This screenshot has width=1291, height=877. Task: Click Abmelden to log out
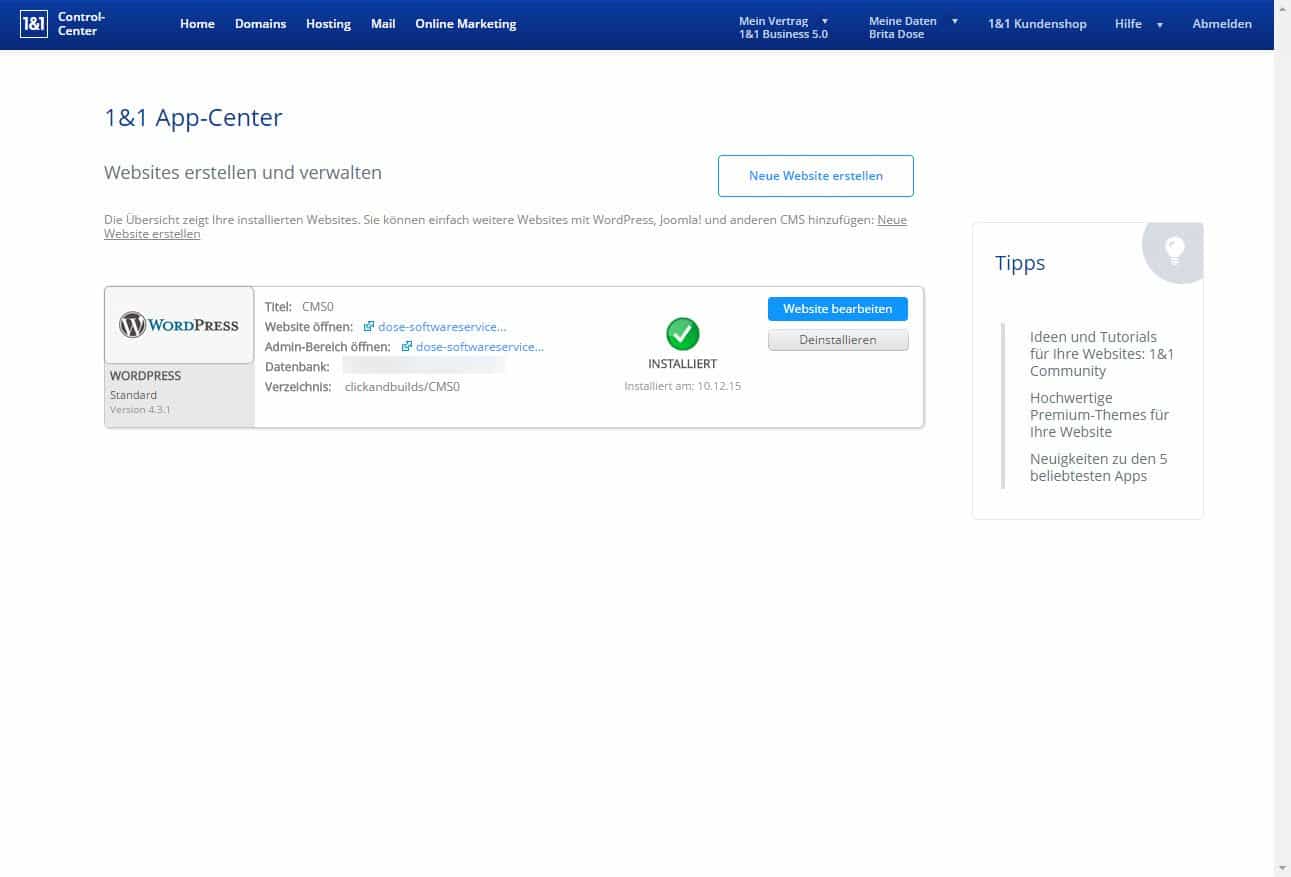click(1221, 24)
